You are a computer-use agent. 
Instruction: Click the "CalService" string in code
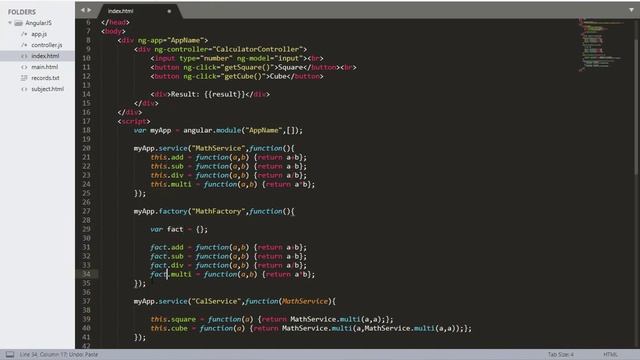(216, 301)
